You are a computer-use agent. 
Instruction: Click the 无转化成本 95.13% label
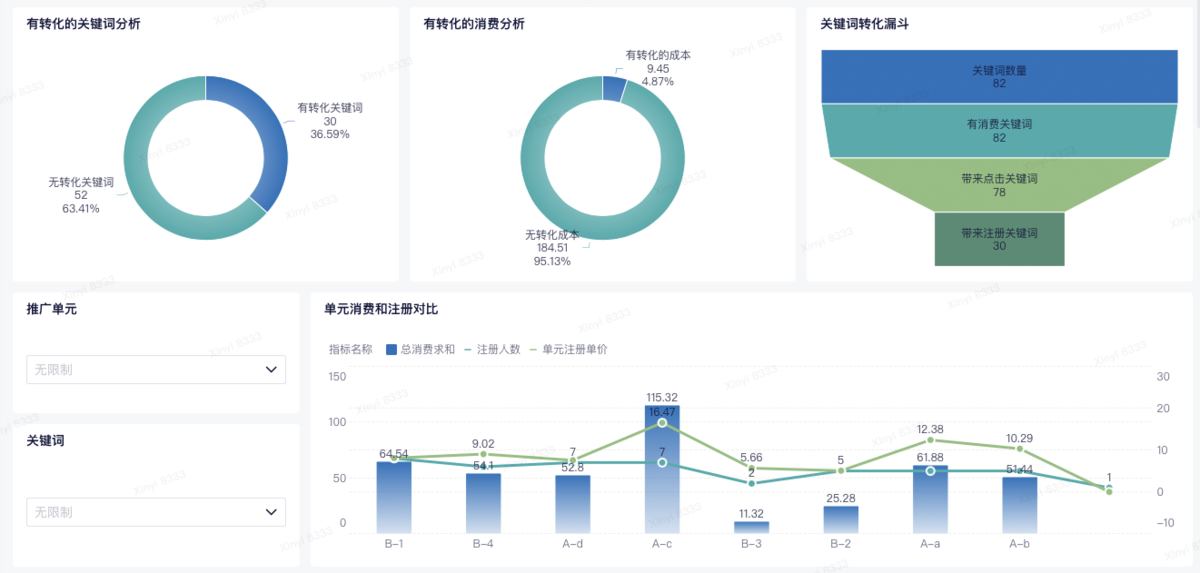pos(552,247)
